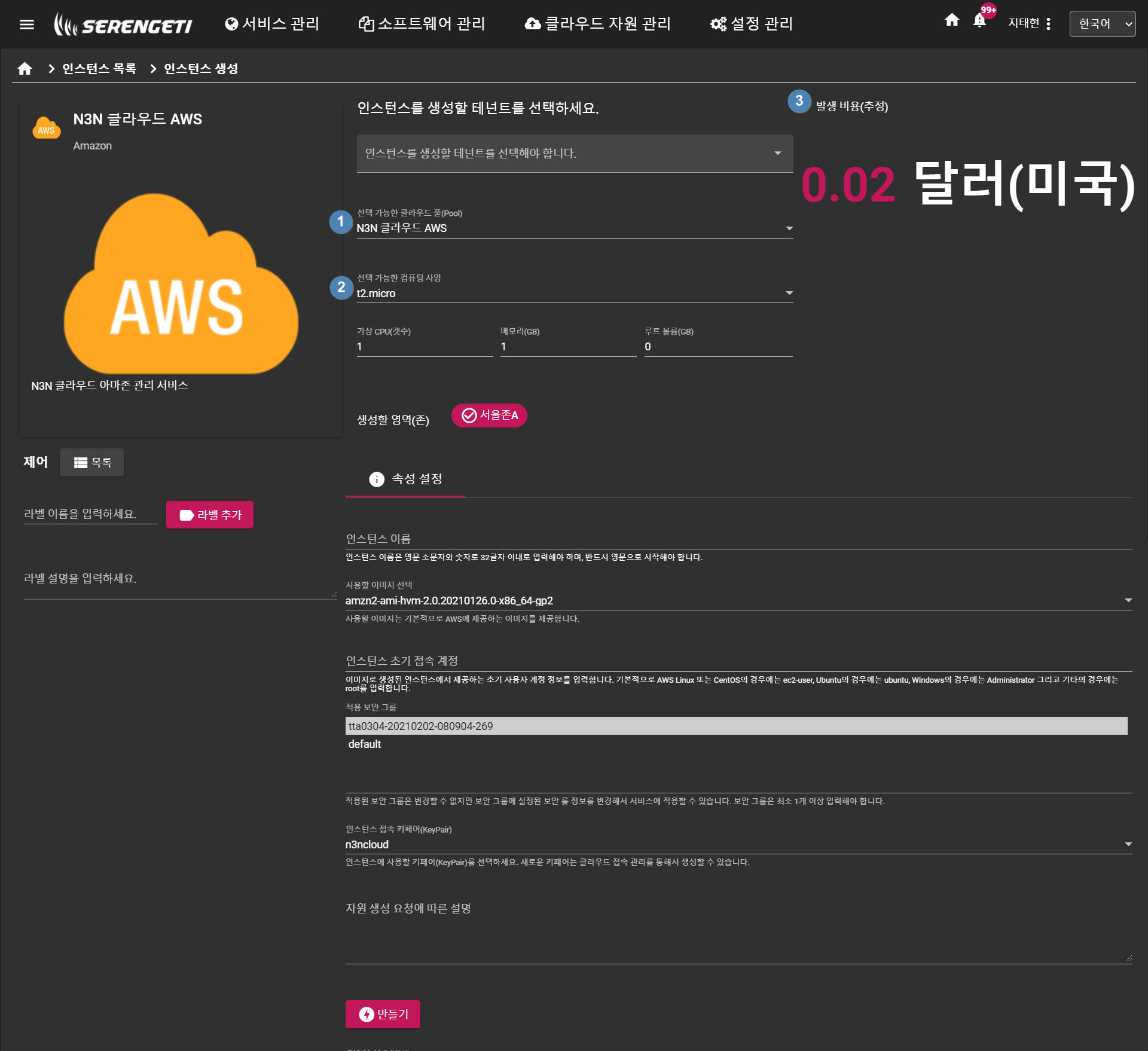
Task: Open the hamburger menu icon
Action: coord(26,25)
